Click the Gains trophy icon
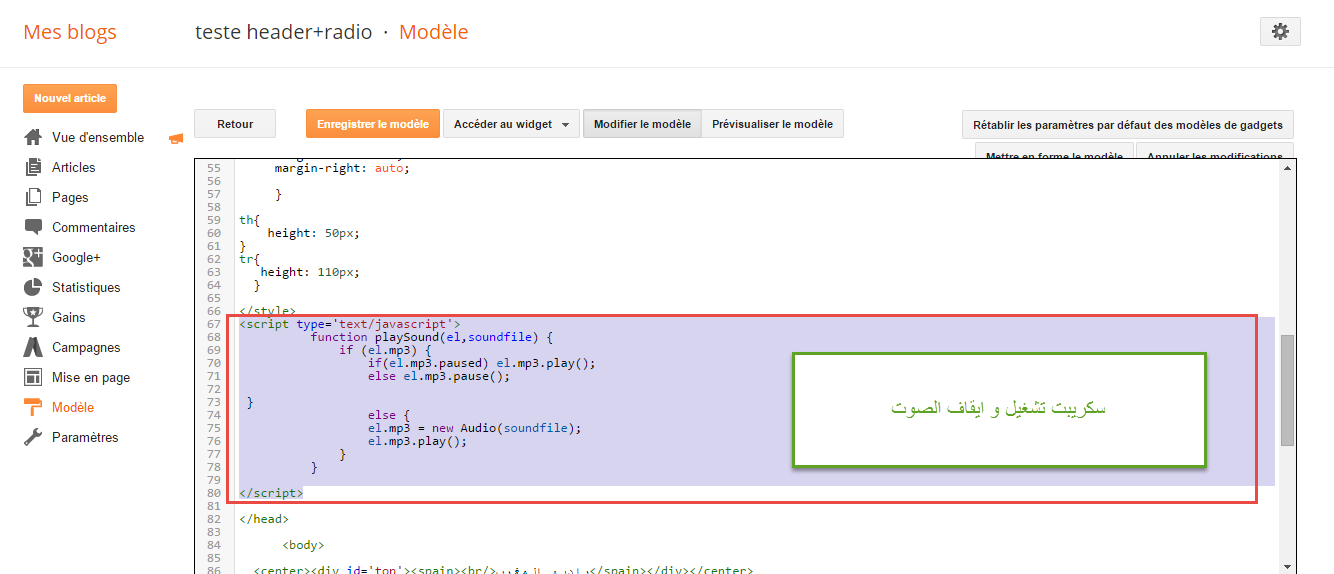This screenshot has width=1334, height=574. click(x=33, y=317)
